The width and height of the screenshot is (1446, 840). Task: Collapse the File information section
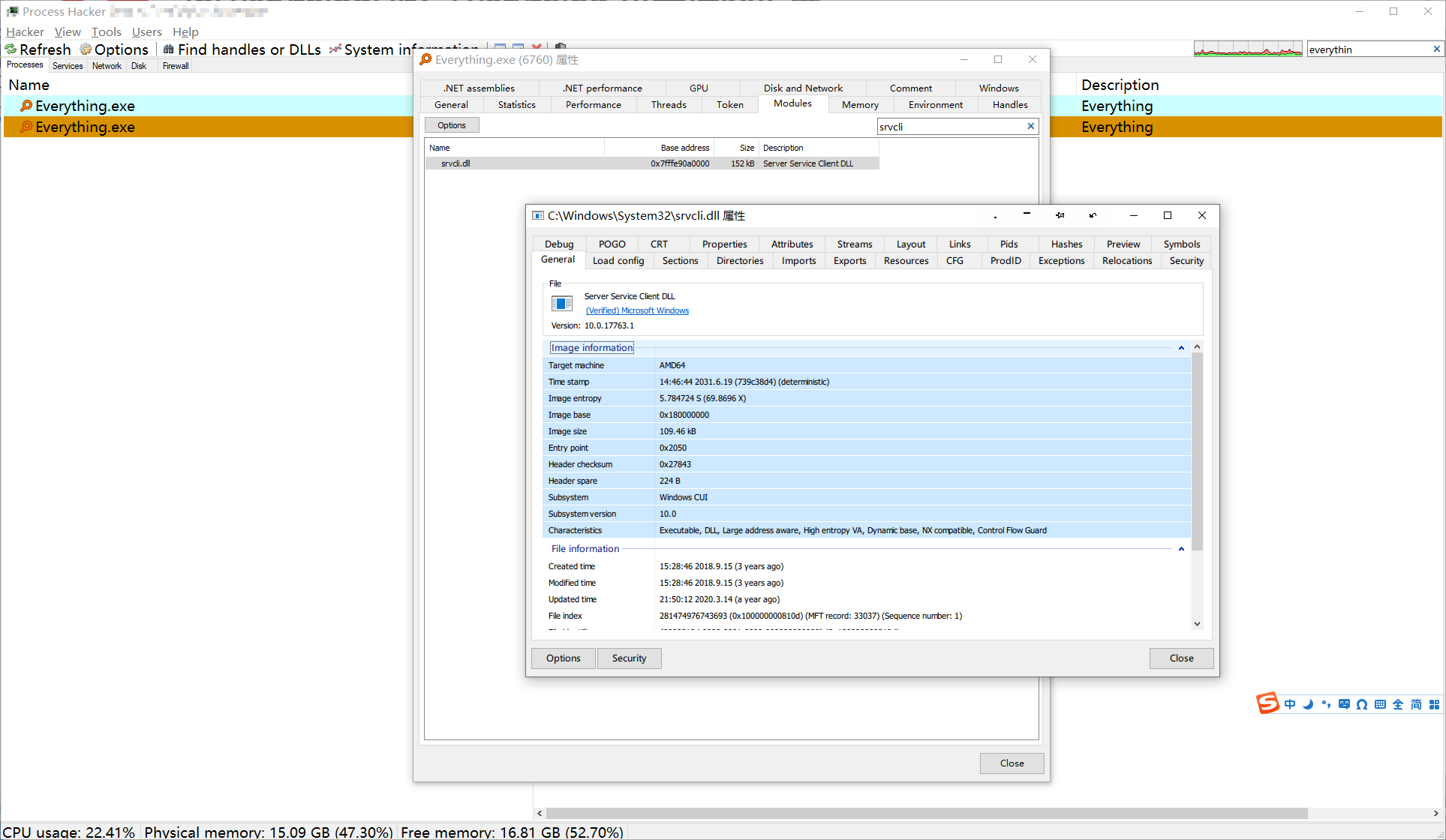click(1181, 549)
